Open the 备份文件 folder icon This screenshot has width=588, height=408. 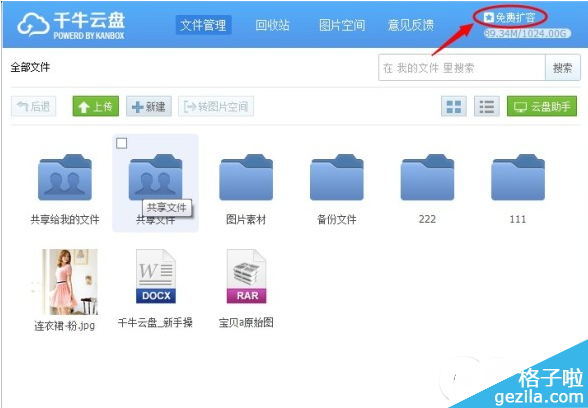click(x=337, y=177)
